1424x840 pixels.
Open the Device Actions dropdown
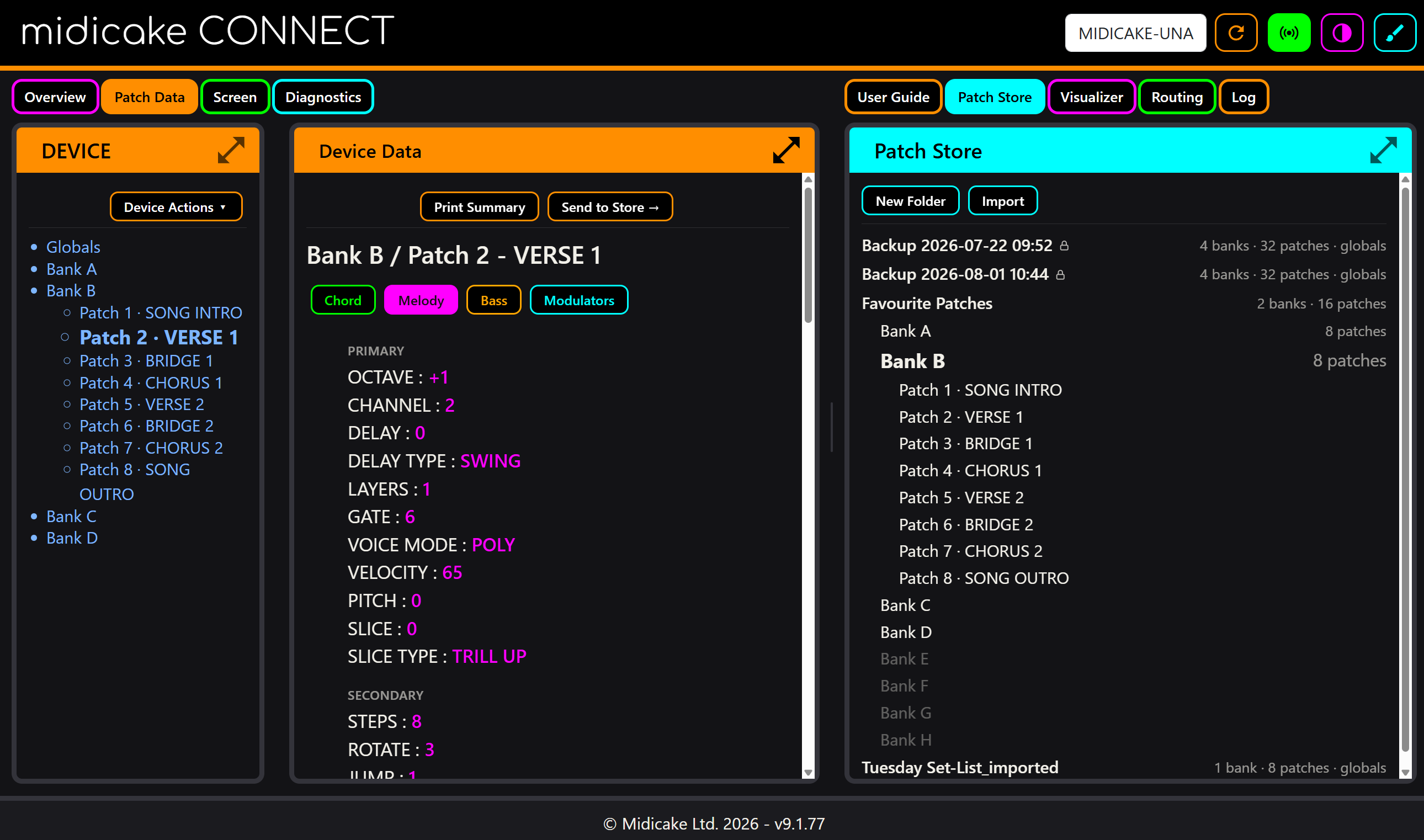(x=176, y=206)
